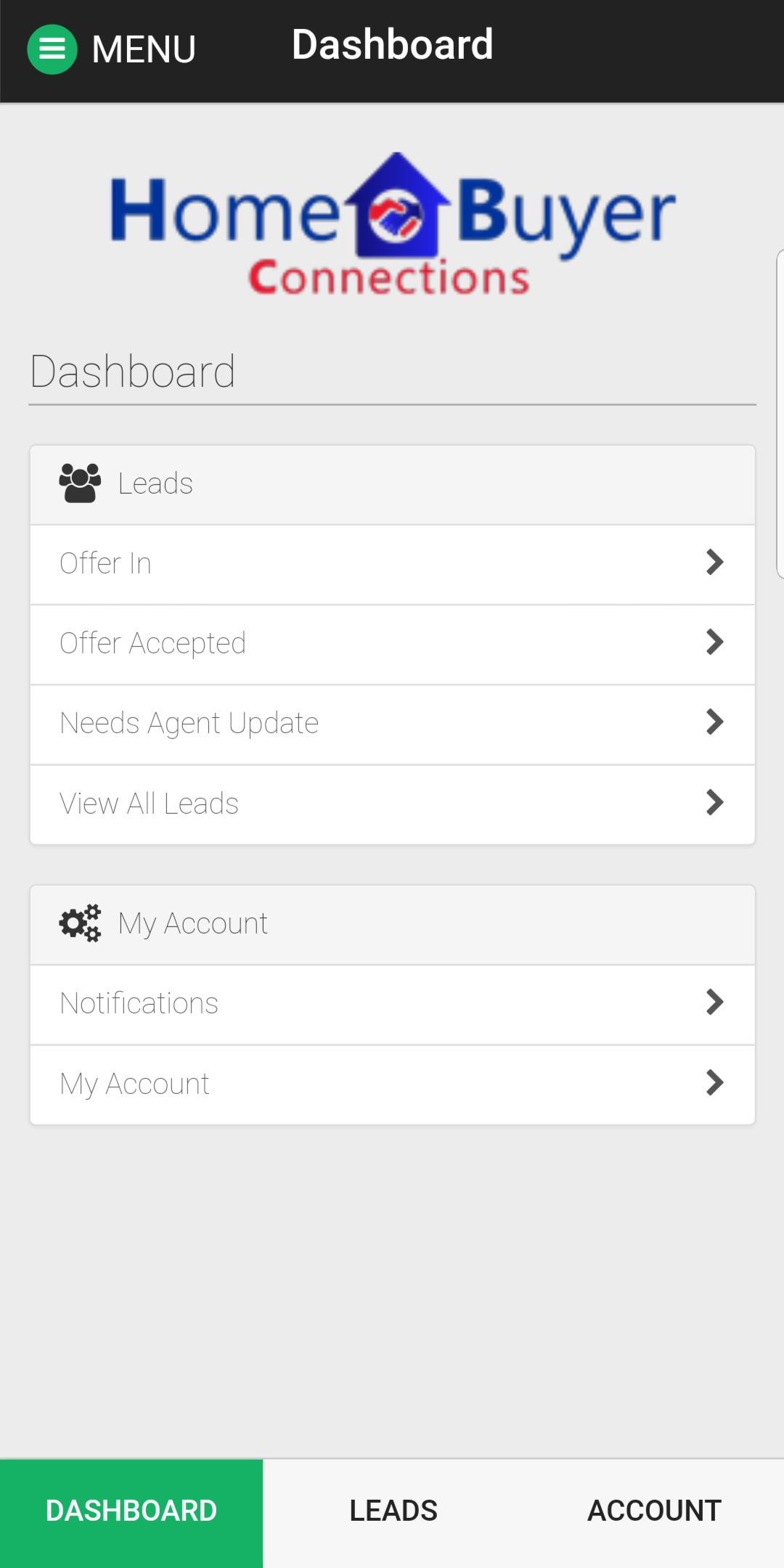Click View All Leads link
The height and width of the screenshot is (1568, 784).
click(150, 804)
